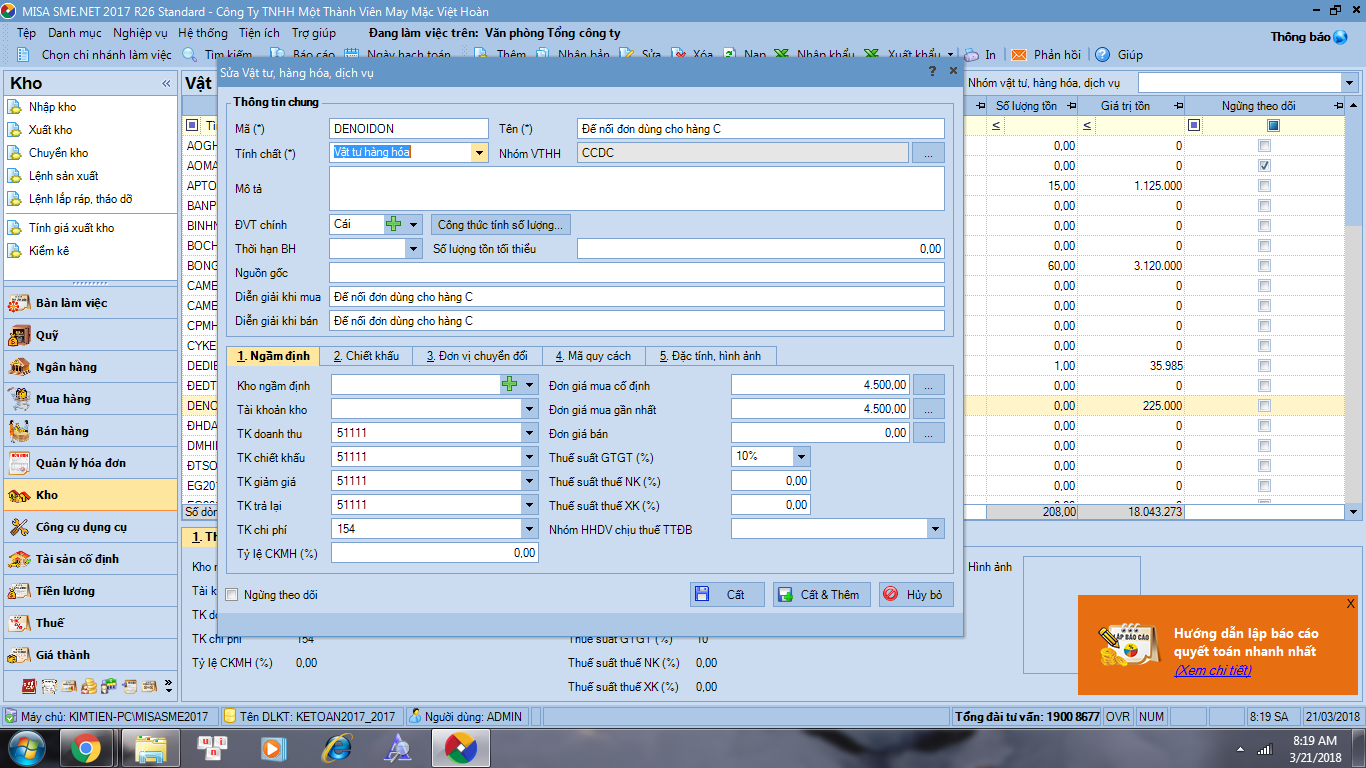1366x768 pixels.
Task: Open the Tính chất dropdown
Action: pos(480,152)
